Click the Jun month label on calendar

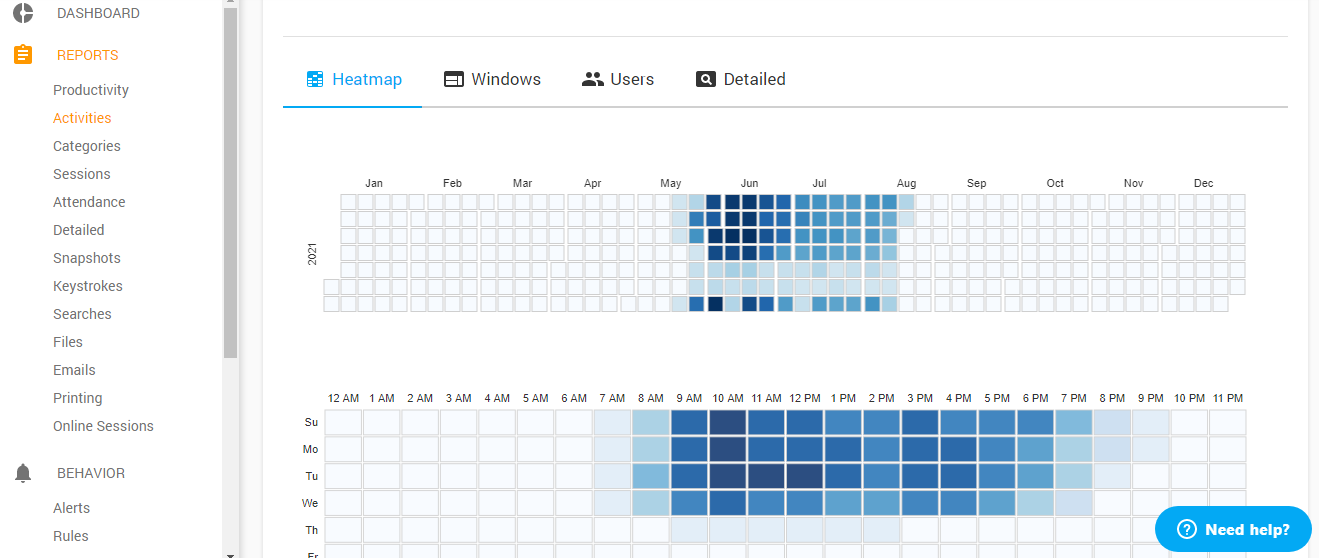(750, 183)
